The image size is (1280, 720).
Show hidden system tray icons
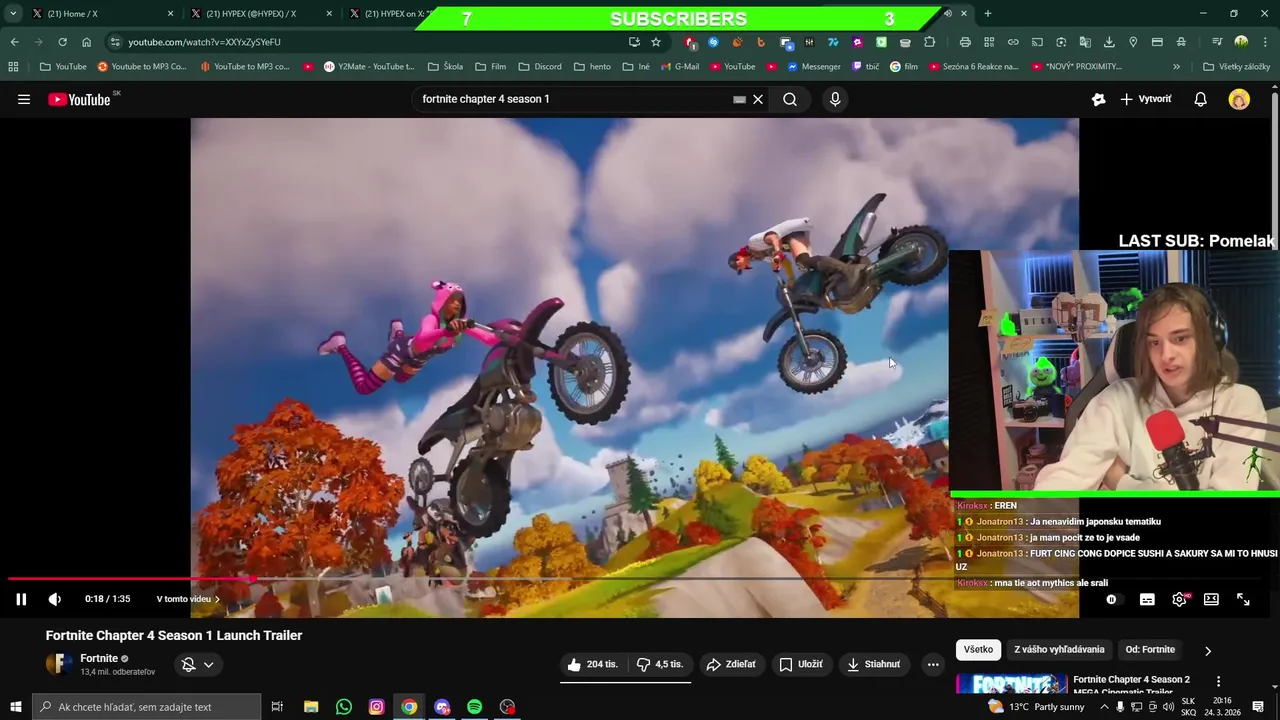(1105, 707)
